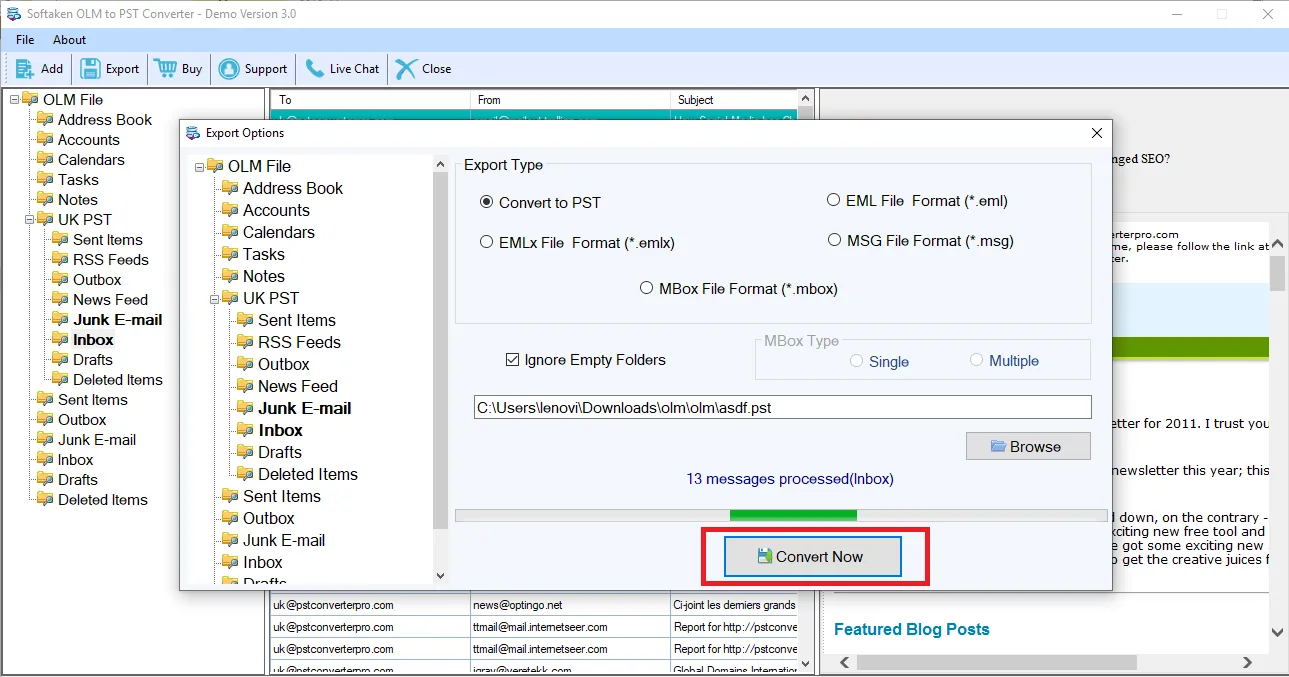
Task: Click the Deleted Items folder icon under UK PST in main window
Action: coord(60,380)
